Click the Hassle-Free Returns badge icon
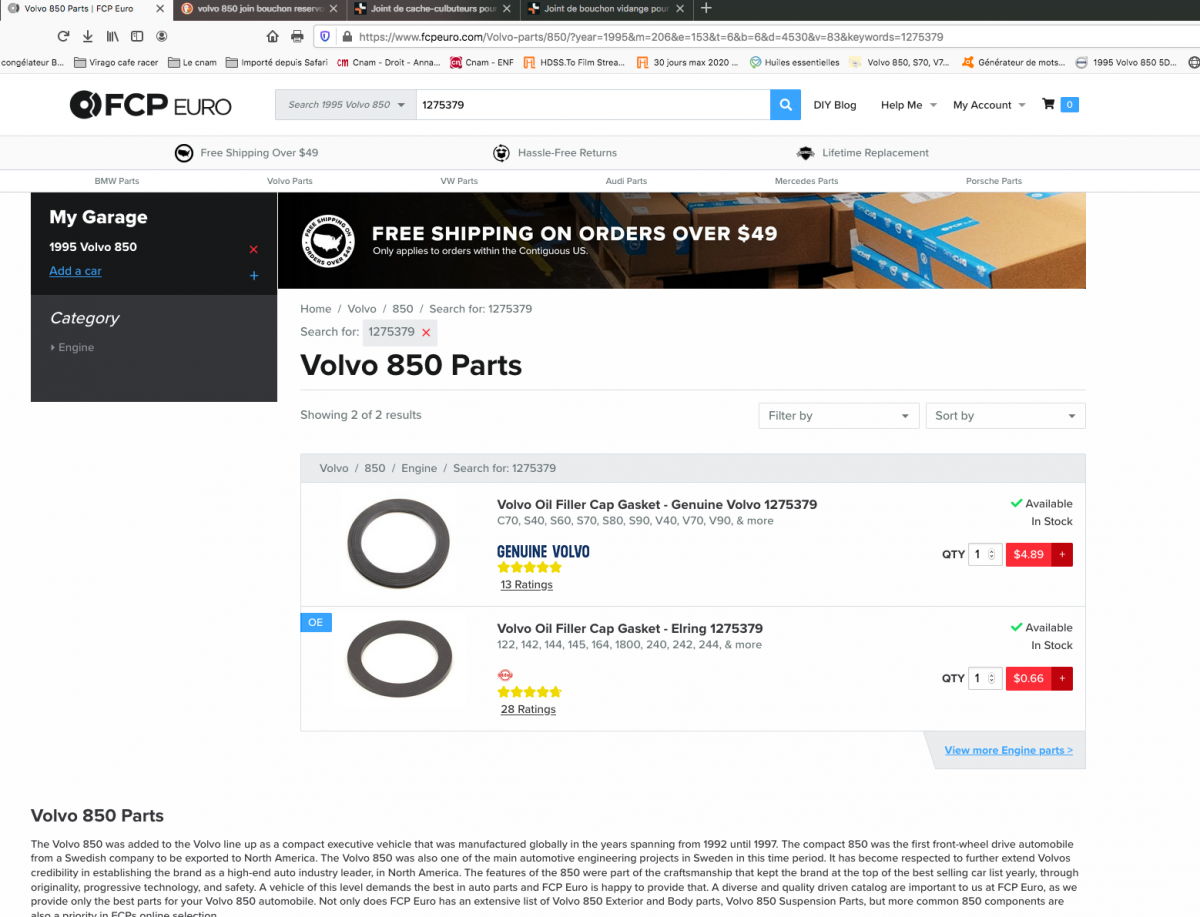 tap(501, 152)
